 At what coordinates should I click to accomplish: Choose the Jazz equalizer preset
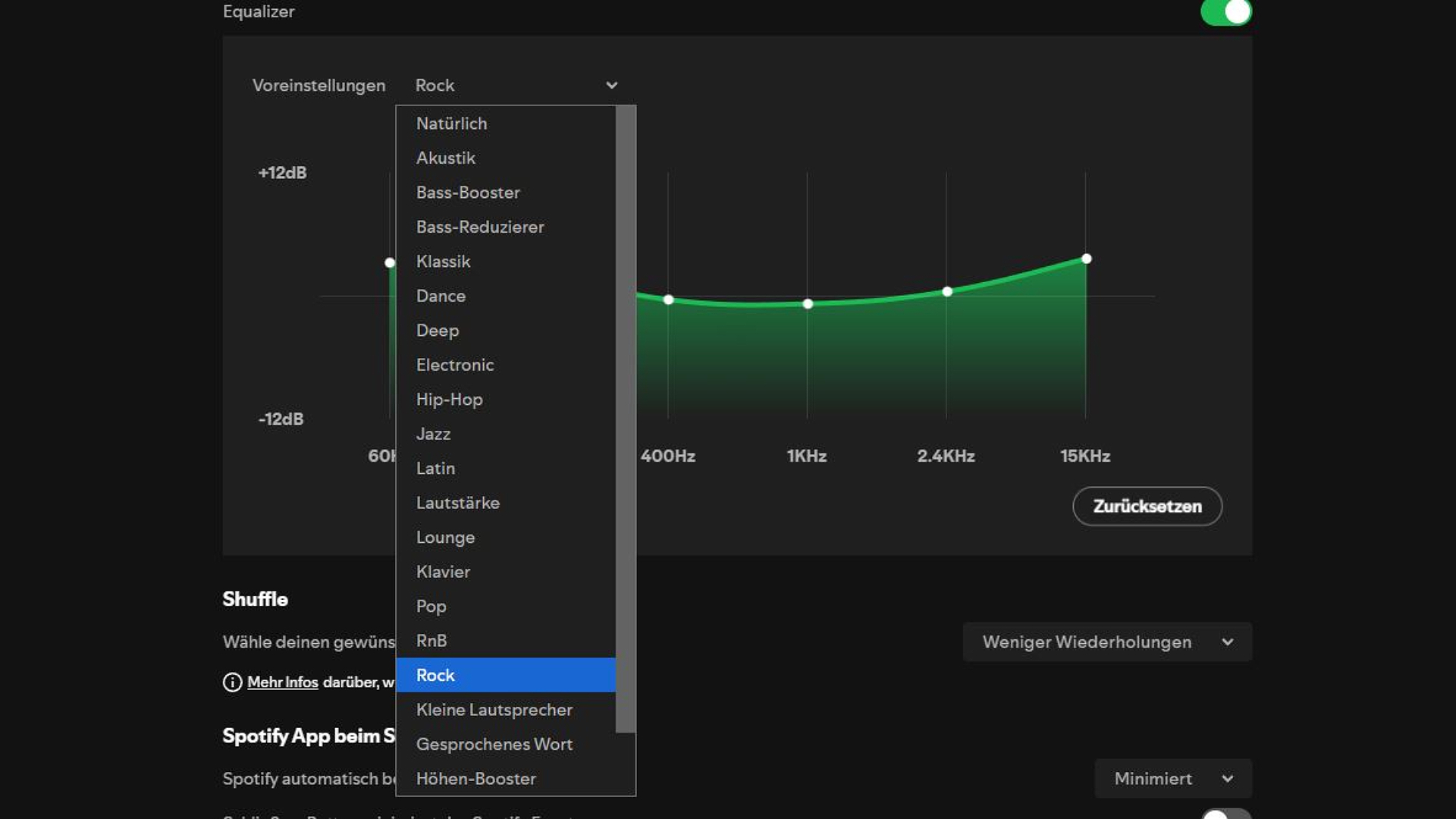(433, 434)
